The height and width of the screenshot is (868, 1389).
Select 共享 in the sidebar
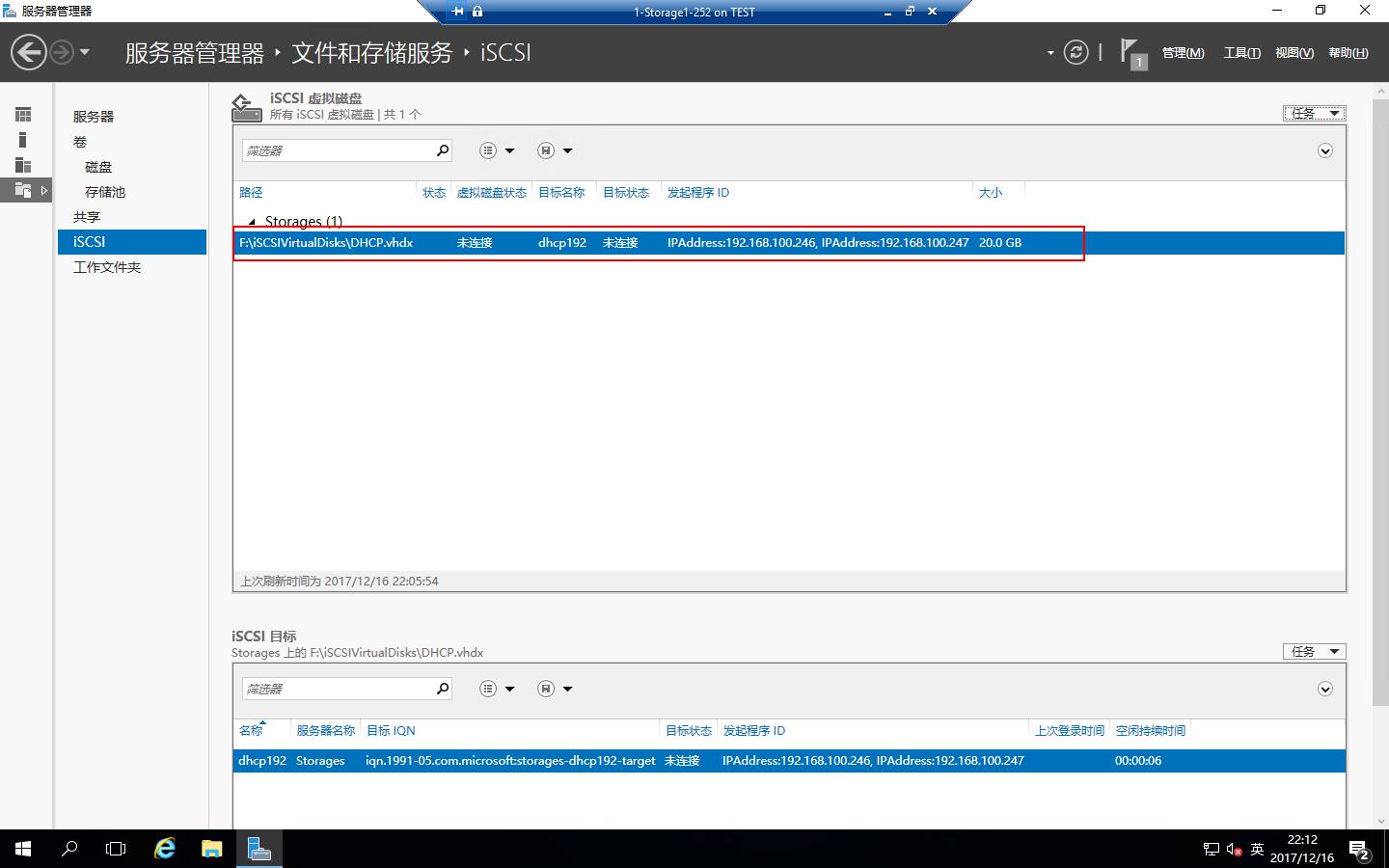(87, 217)
